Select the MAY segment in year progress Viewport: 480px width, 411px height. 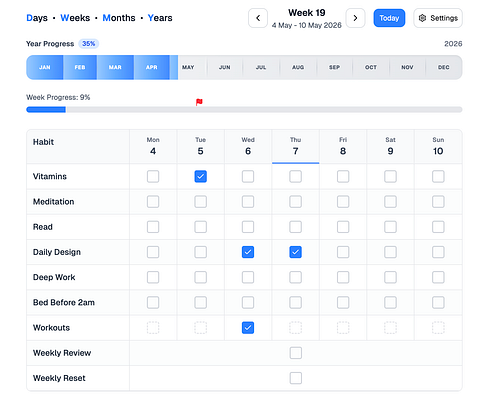pos(188,67)
